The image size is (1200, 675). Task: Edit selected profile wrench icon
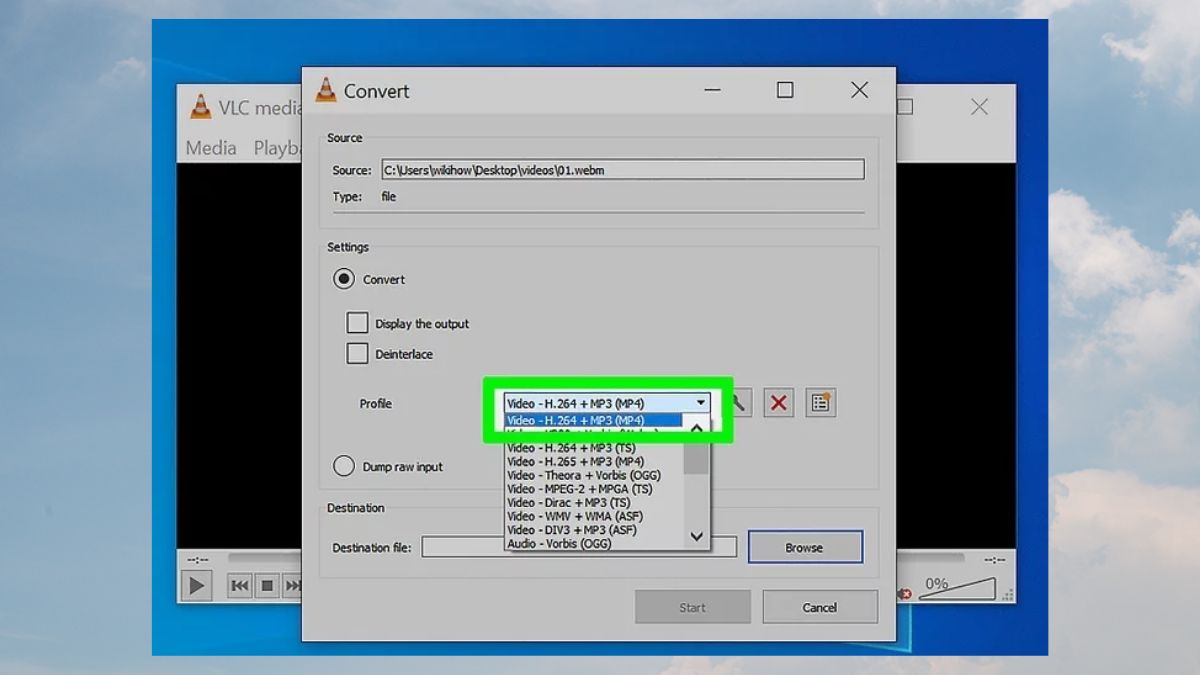[x=739, y=403]
